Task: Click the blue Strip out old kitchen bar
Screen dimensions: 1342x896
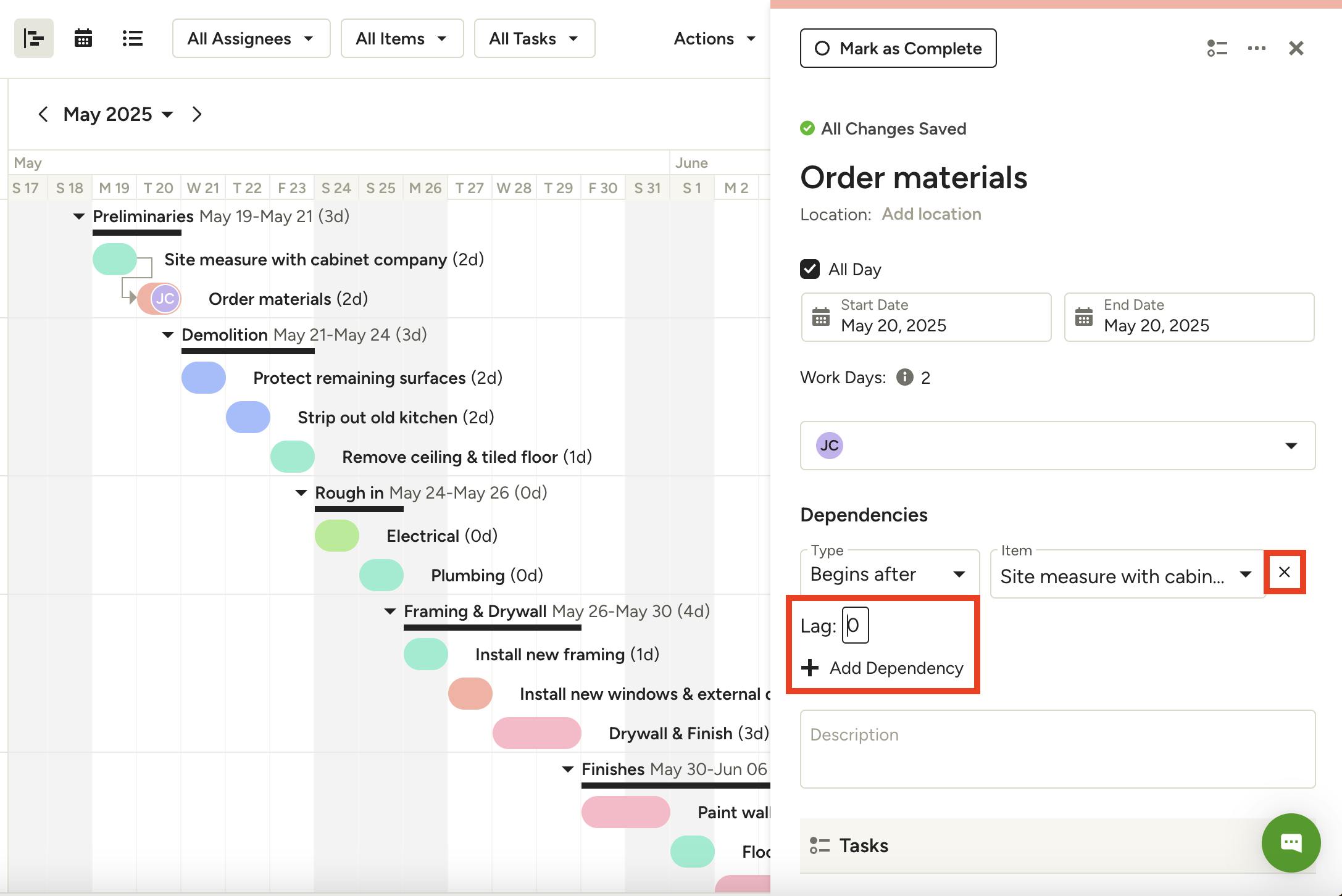Action: click(248, 417)
